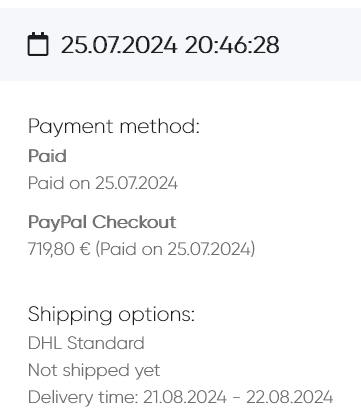
Task: Click the Paid on 25.07.2024 line
Action: (x=103, y=183)
